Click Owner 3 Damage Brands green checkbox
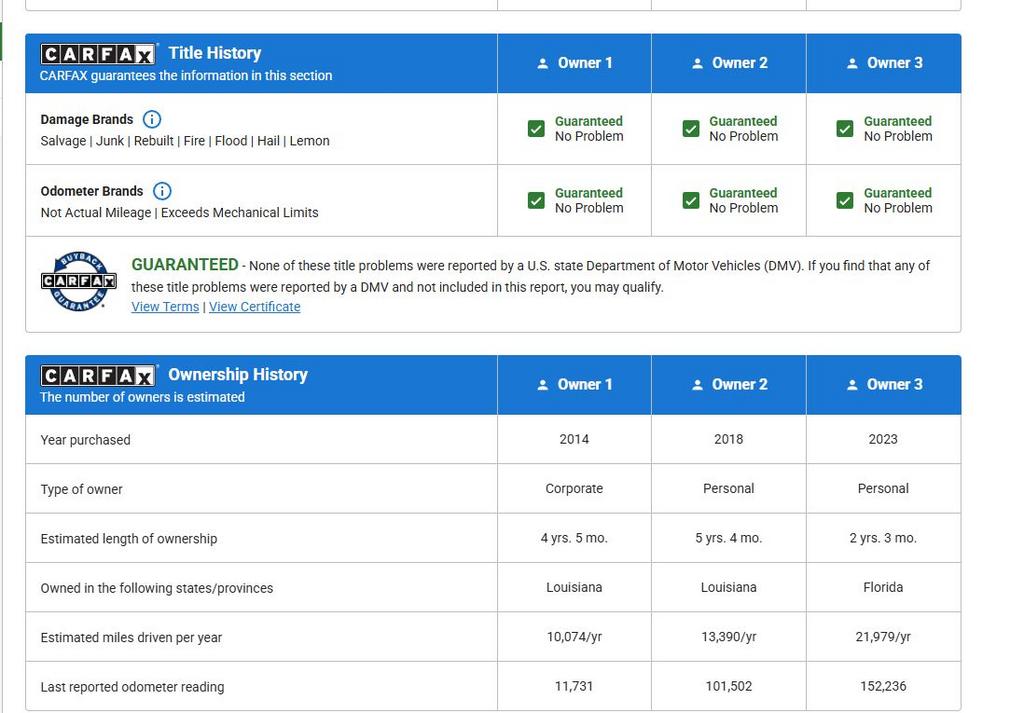This screenshot has height=713, width=1024. [845, 129]
